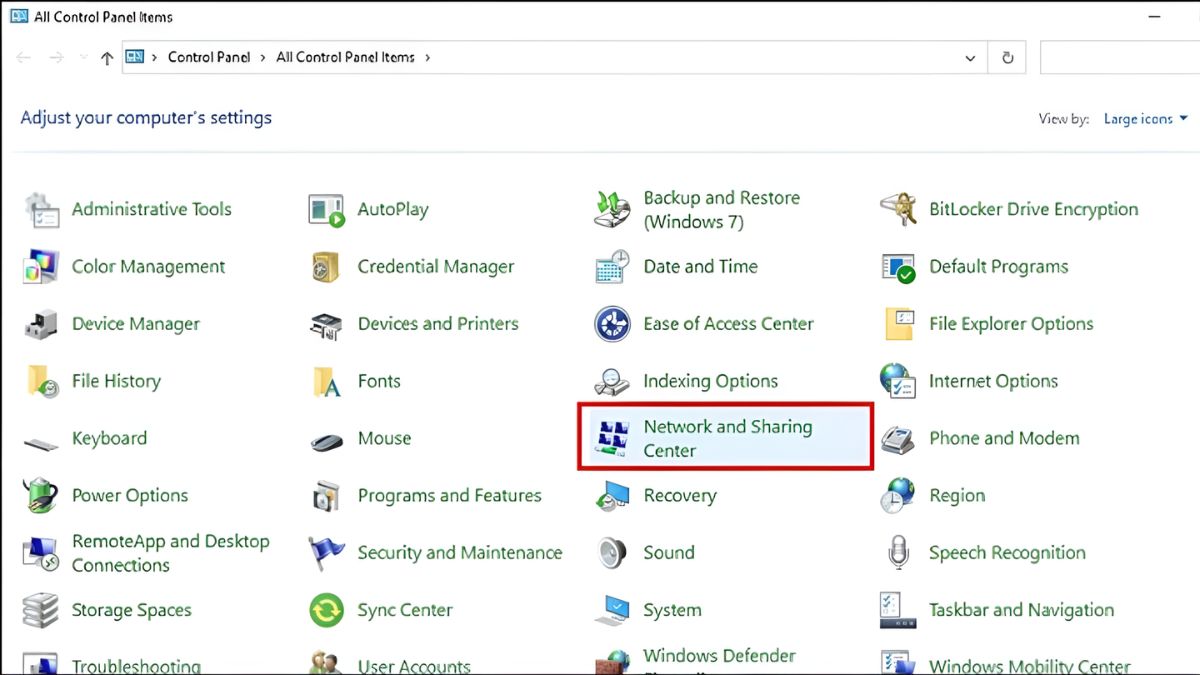
Task: Select Control Panel in the breadcrumb path
Action: coord(209,57)
